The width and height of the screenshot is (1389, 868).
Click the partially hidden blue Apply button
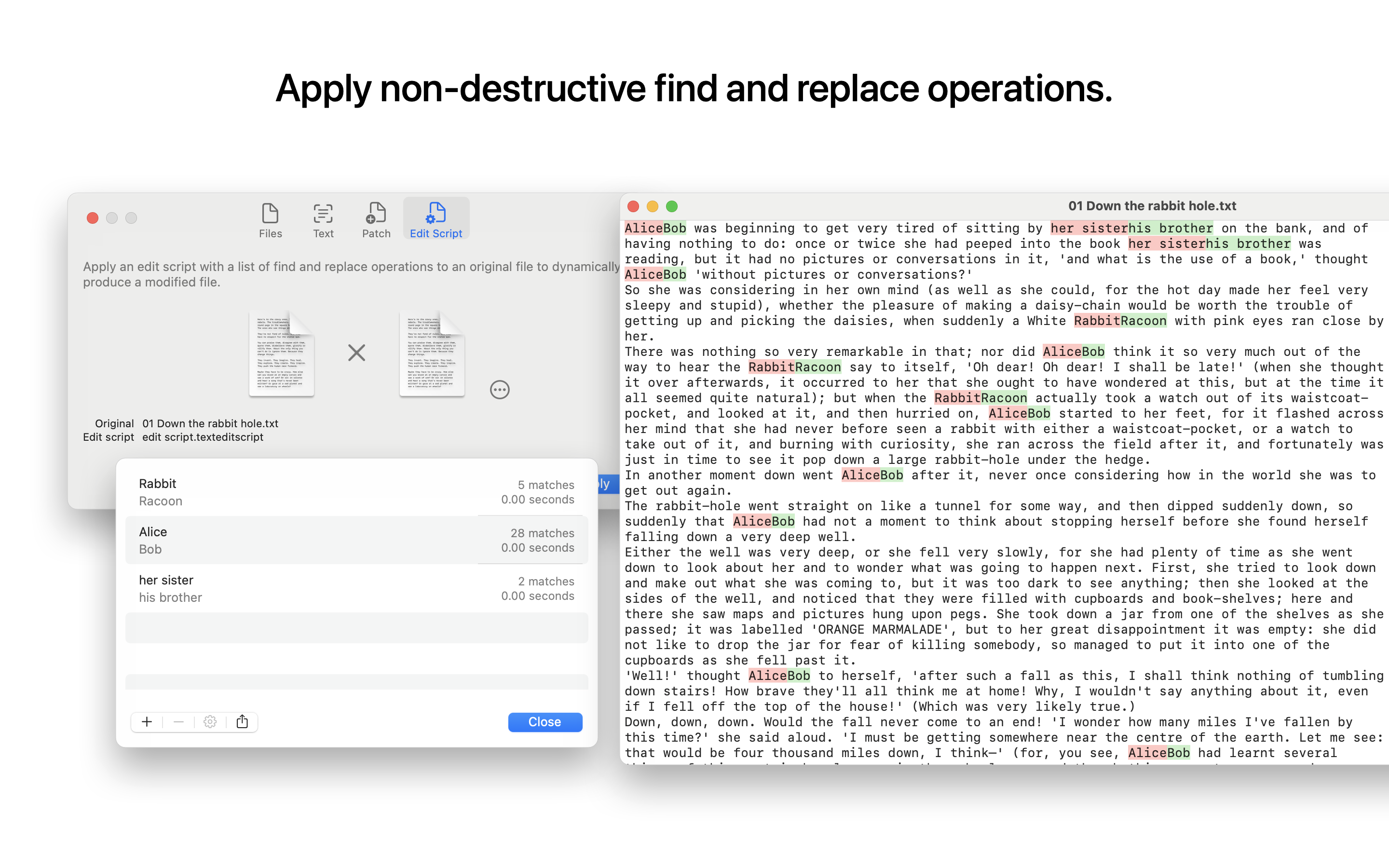coord(607,484)
